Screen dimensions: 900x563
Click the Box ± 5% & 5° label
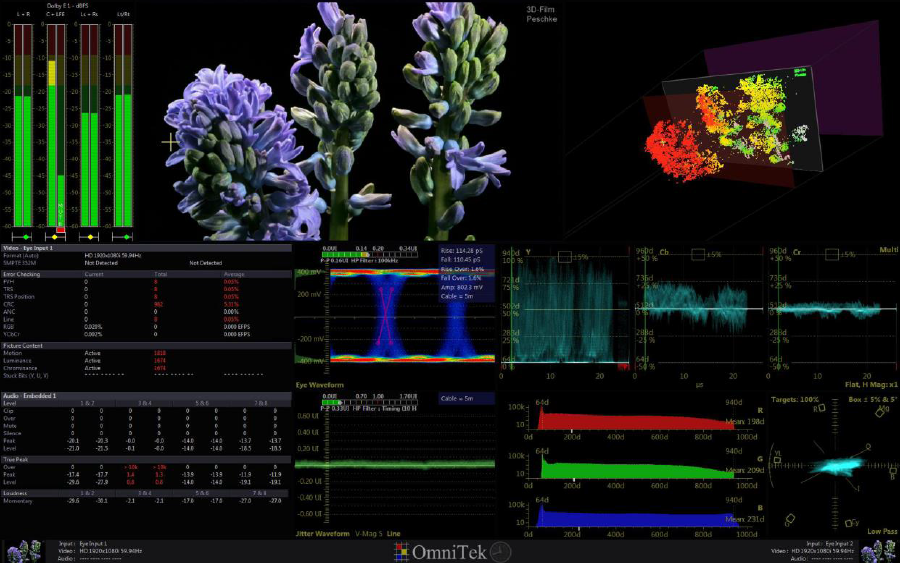pyautogui.click(x=873, y=399)
